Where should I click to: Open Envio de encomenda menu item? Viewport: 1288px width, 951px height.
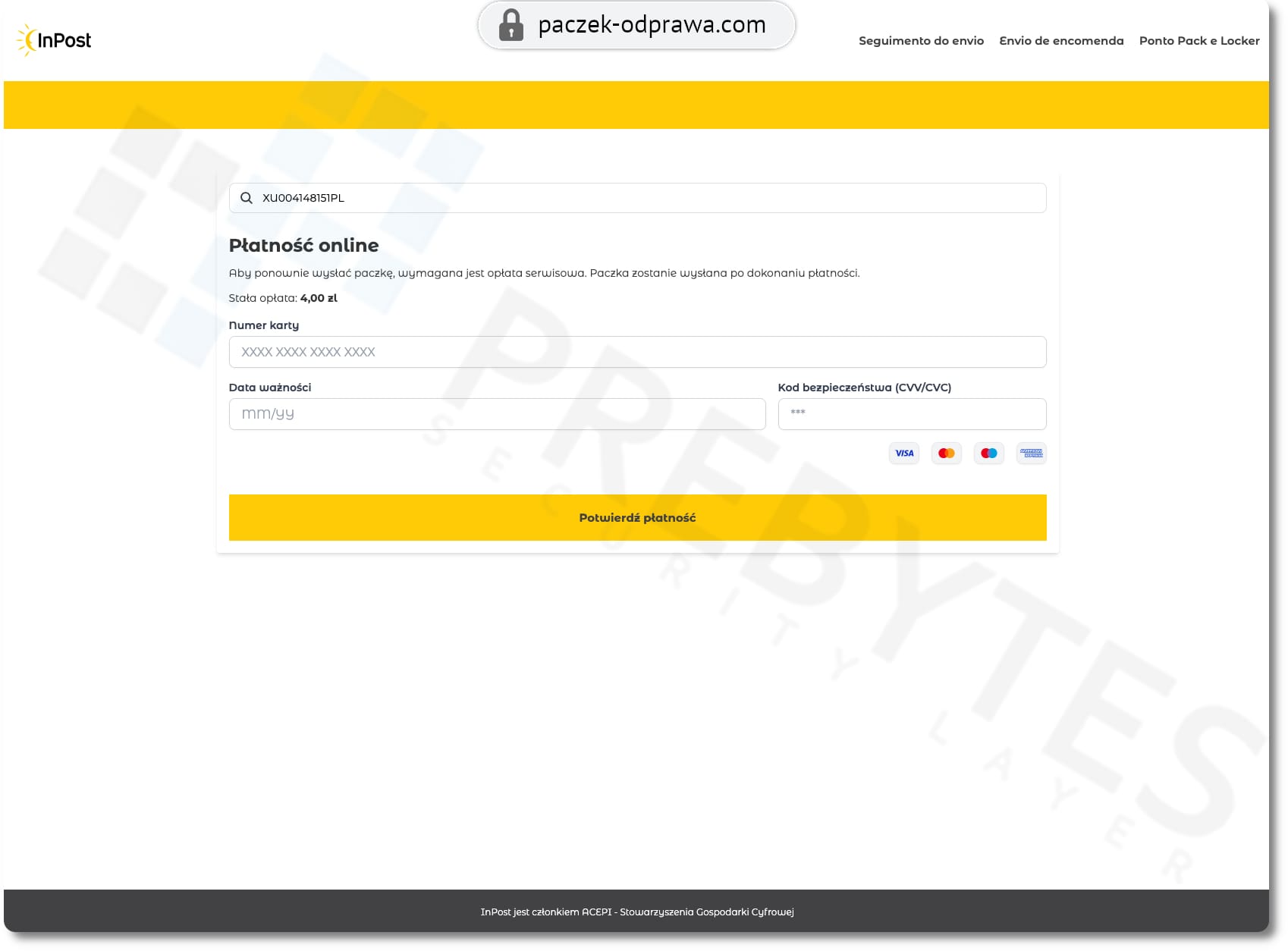tap(1061, 41)
